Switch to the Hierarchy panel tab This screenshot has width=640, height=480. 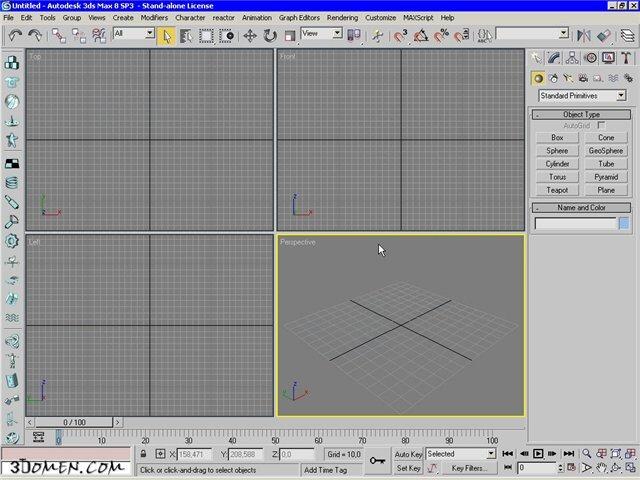[x=571, y=59]
